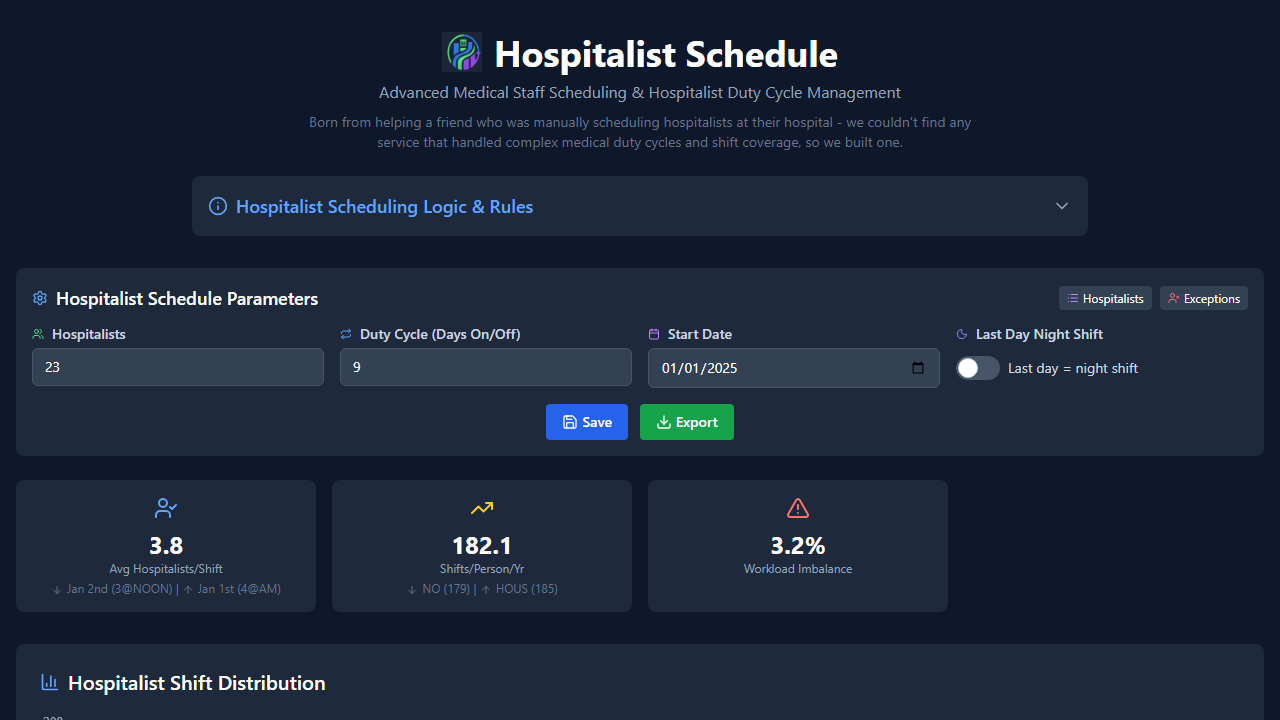
Task: Open the Hospitalists list button
Action: pyautogui.click(x=1105, y=298)
